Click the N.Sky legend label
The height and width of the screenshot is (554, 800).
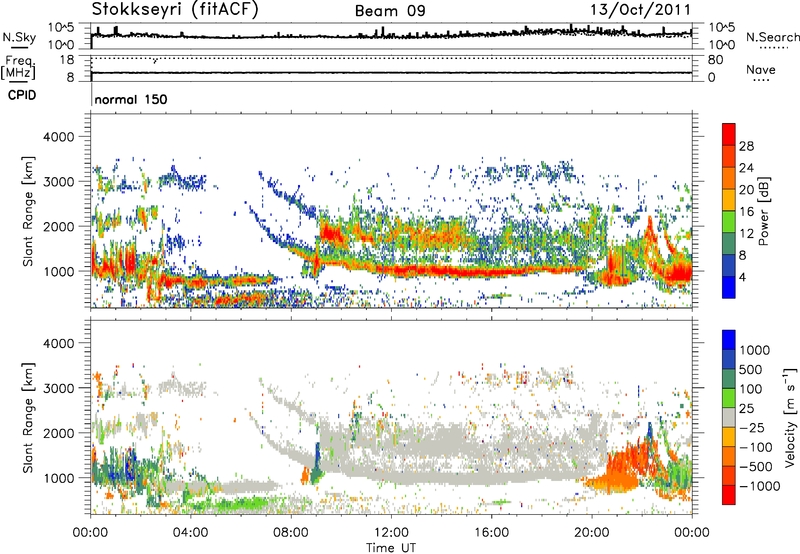point(19,37)
